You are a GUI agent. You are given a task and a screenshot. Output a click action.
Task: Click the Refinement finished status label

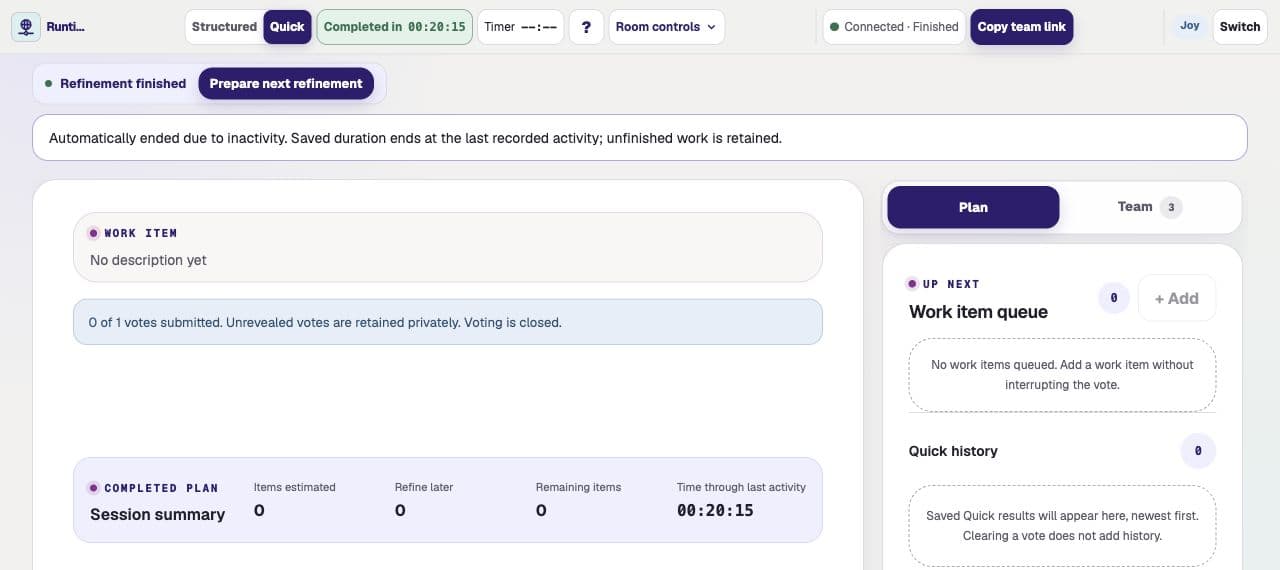115,84
